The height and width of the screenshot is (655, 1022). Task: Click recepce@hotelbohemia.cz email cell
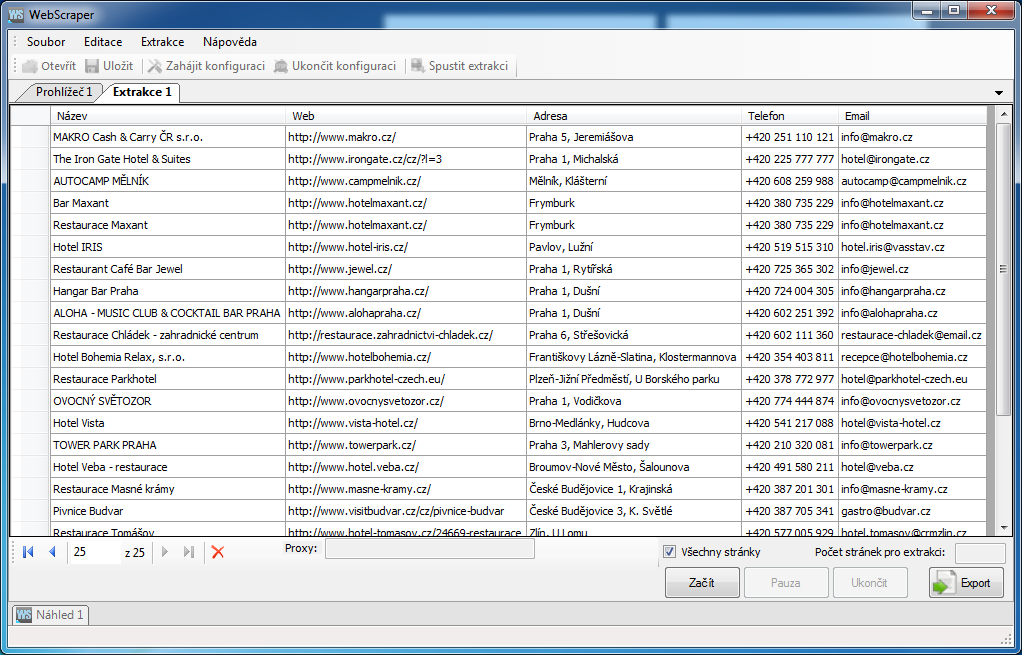912,357
